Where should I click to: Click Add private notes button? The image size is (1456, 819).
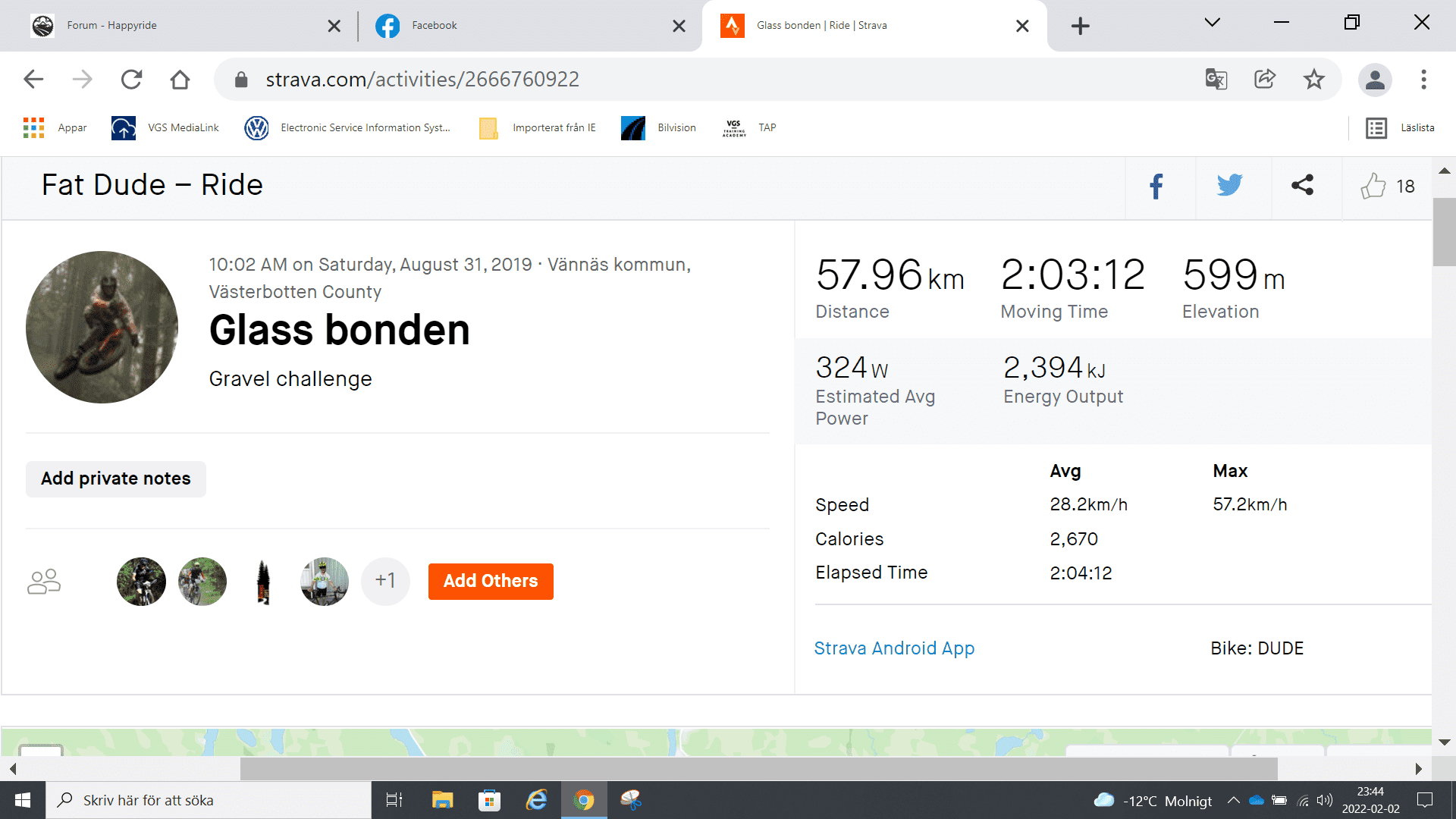[116, 479]
